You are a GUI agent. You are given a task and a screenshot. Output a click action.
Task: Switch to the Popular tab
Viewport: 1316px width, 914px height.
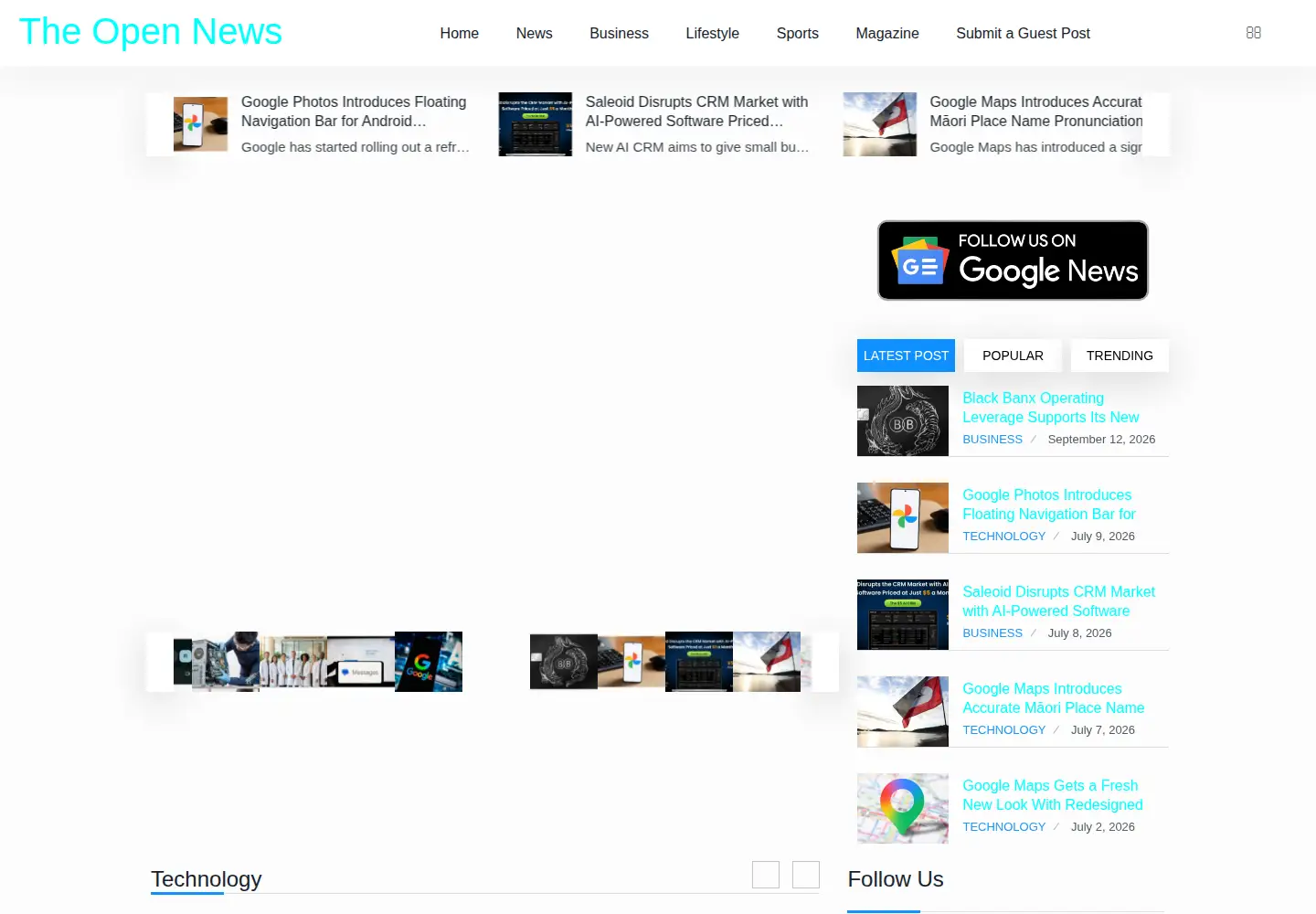pyautogui.click(x=1013, y=356)
